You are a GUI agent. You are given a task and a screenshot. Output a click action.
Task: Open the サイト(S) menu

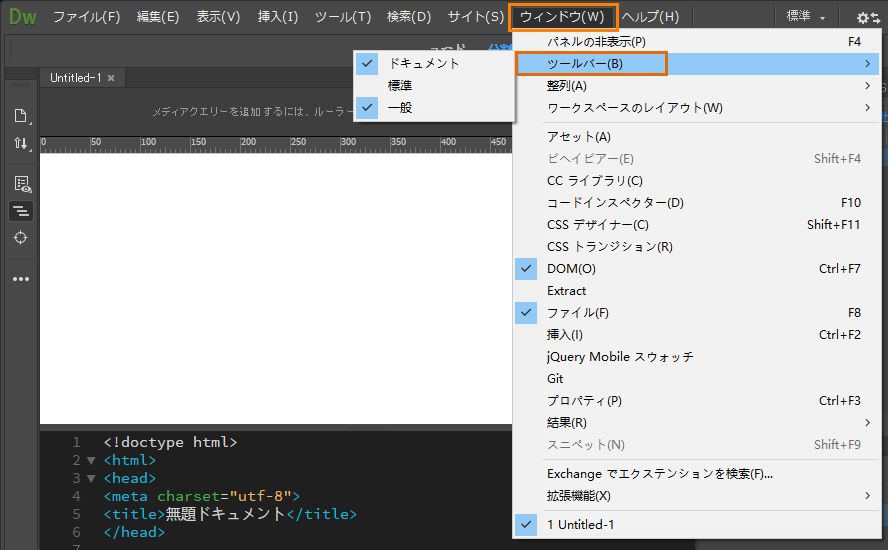pos(475,16)
